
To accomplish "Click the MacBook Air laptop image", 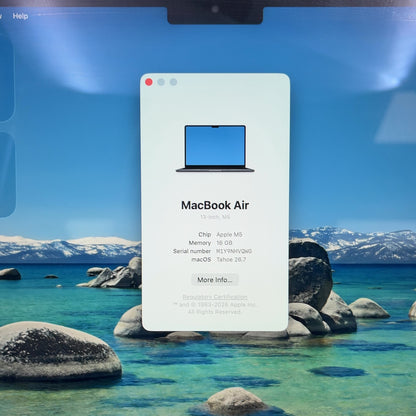I will point(215,149).
